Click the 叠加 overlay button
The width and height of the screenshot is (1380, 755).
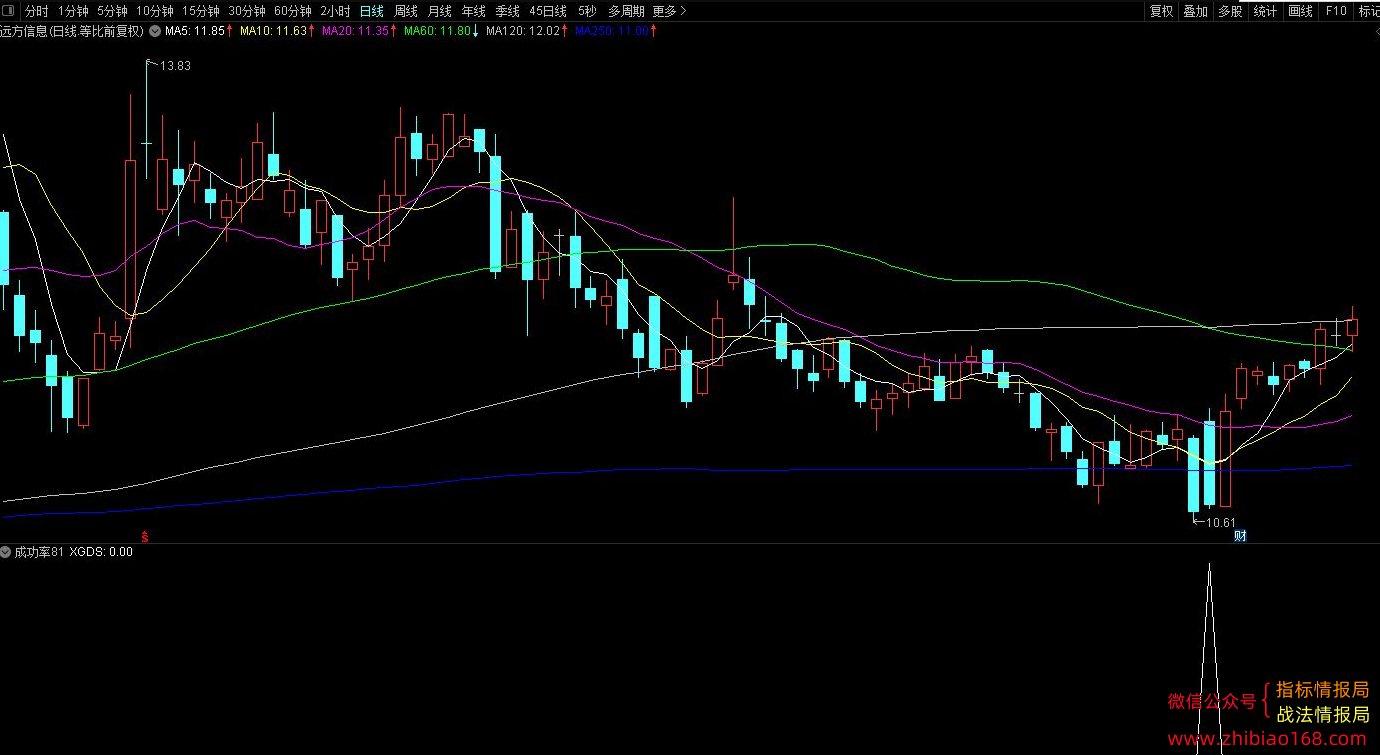click(x=1195, y=11)
